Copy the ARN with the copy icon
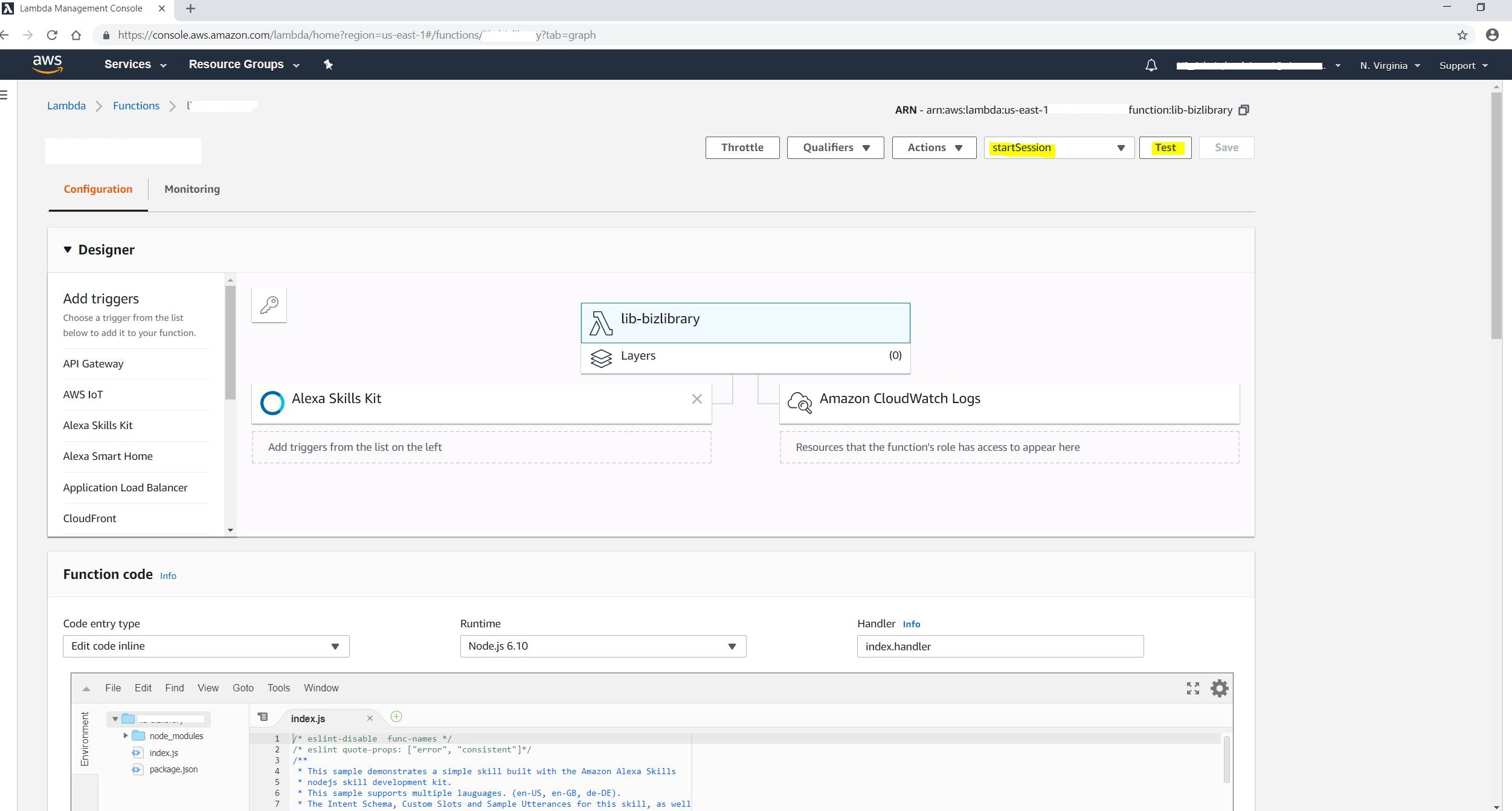 point(1244,110)
